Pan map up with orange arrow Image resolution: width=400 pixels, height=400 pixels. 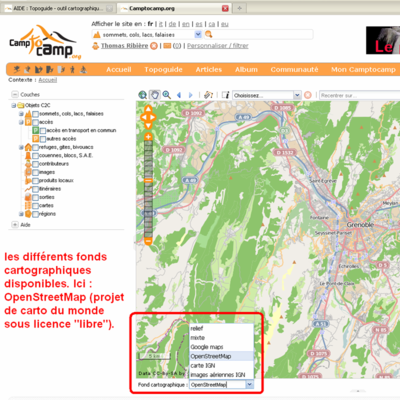click(x=148, y=109)
